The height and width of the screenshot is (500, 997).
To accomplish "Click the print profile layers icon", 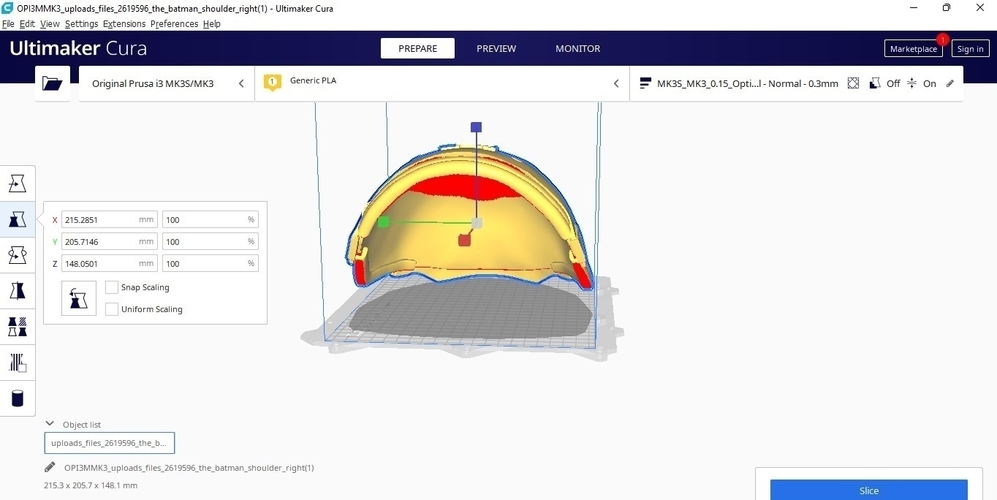I will point(645,83).
